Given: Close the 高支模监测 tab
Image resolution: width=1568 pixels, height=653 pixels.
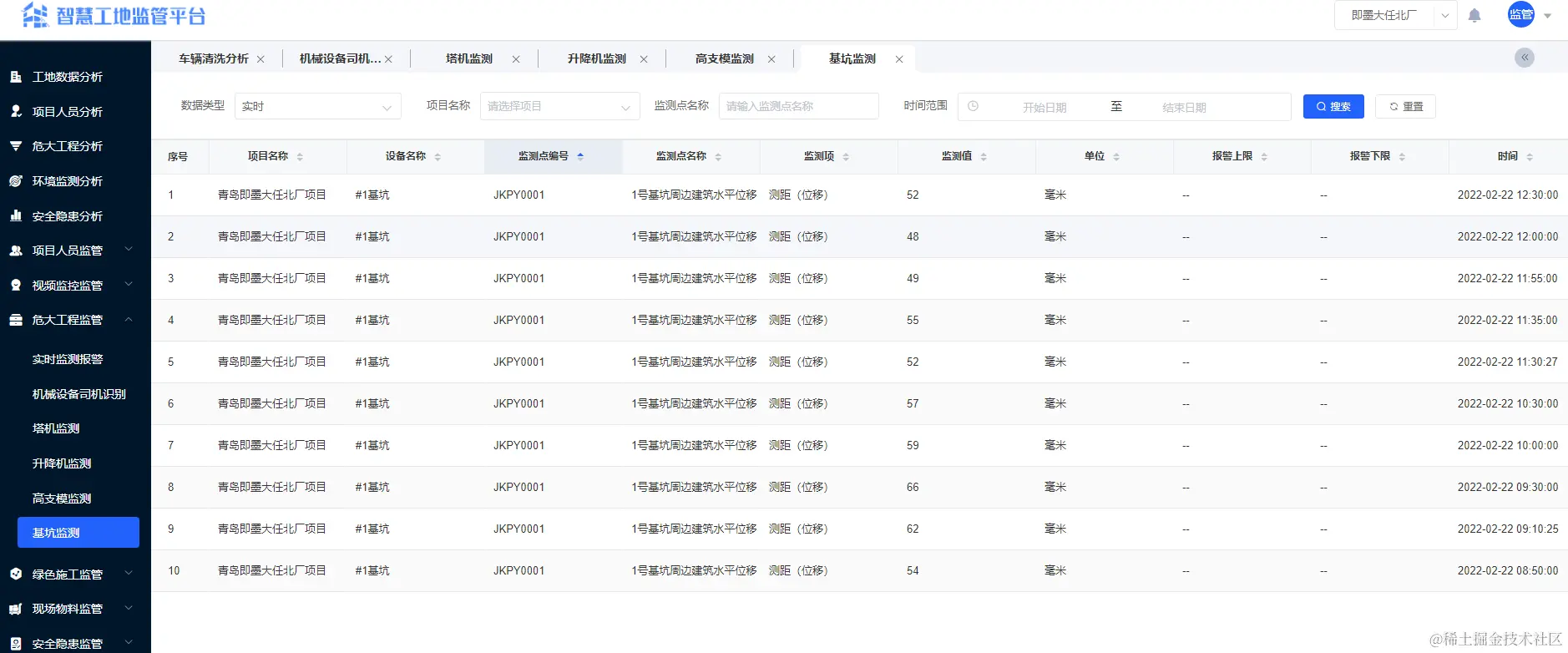Looking at the screenshot, I should [771, 59].
